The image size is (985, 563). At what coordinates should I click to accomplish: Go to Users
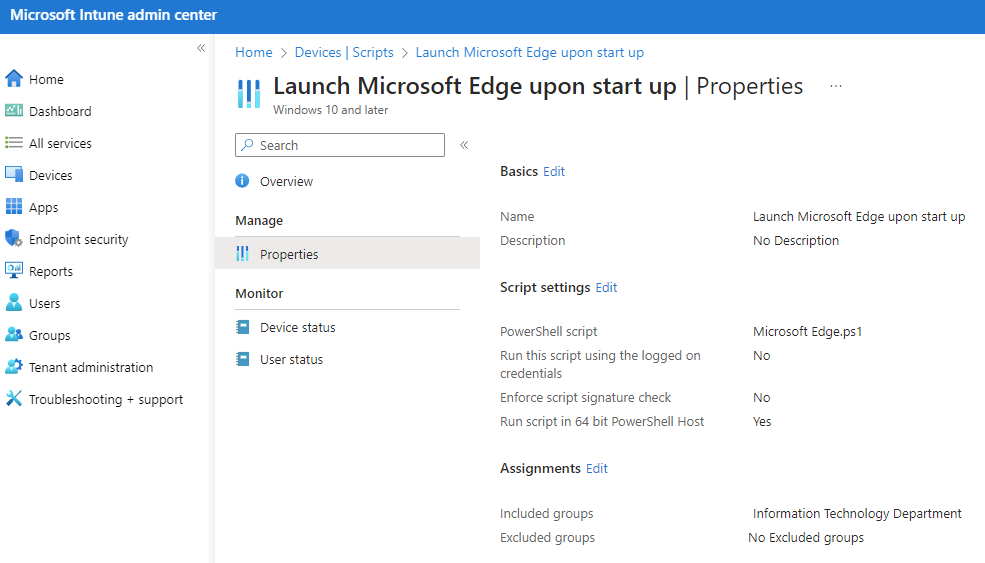44,303
